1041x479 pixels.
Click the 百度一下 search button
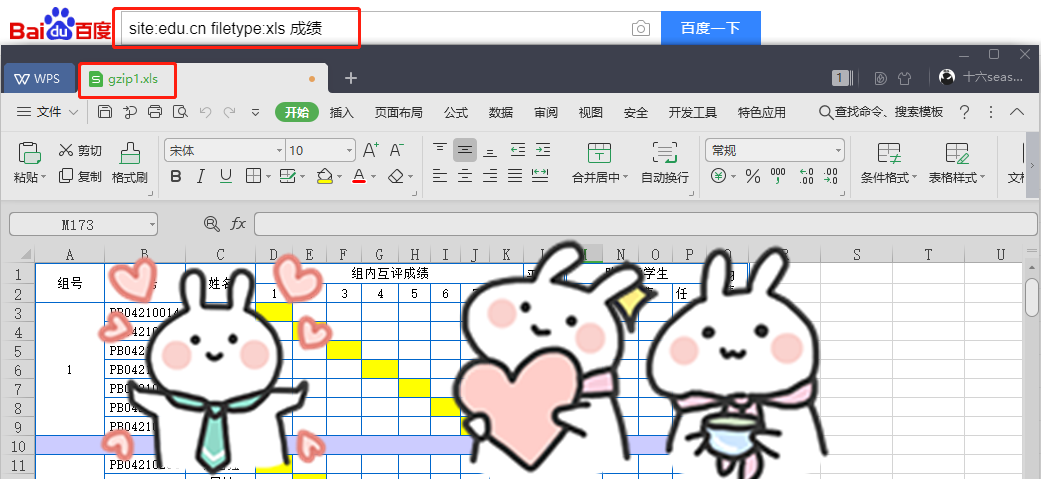(710, 28)
